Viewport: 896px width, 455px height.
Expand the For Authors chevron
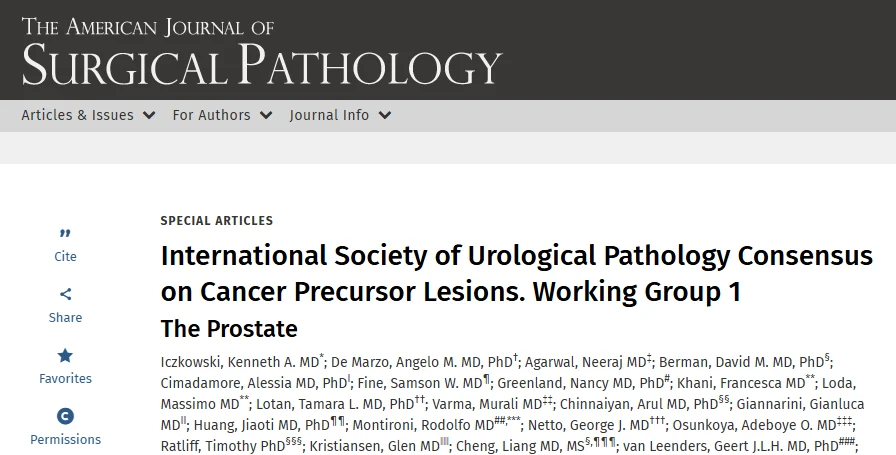266,115
